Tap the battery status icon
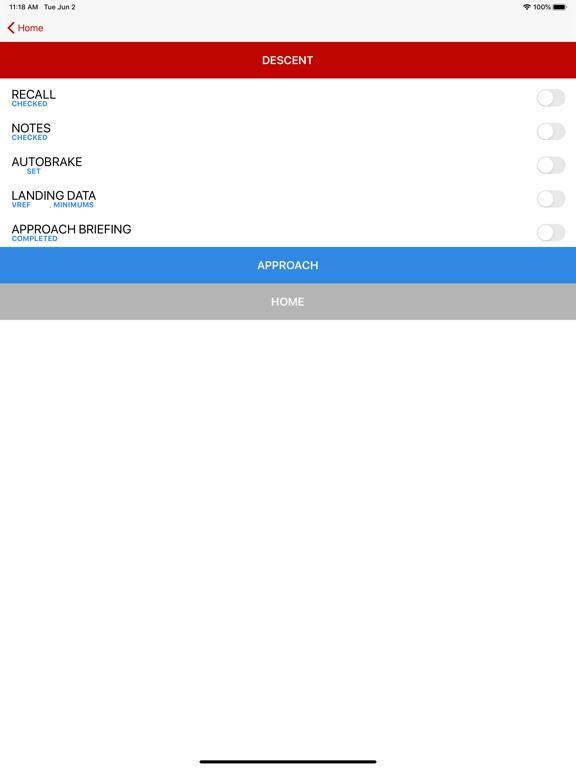The image size is (576, 768). [x=560, y=7]
